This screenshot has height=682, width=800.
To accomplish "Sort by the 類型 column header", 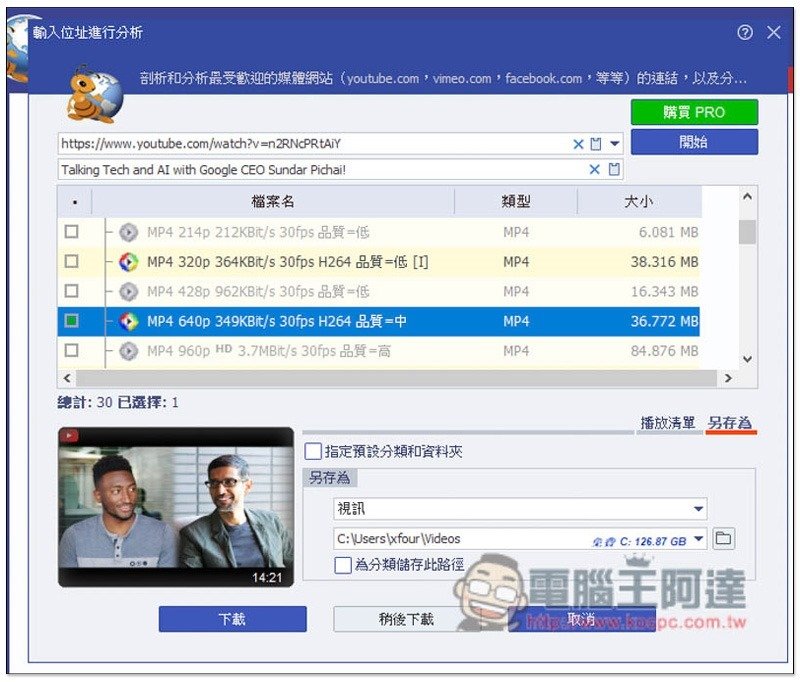I will (x=516, y=201).
